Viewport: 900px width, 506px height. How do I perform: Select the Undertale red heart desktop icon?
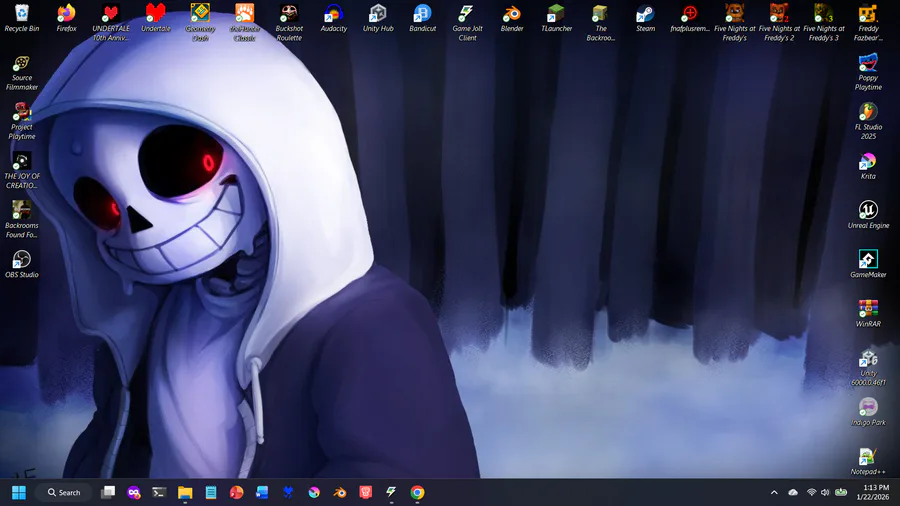(x=156, y=18)
